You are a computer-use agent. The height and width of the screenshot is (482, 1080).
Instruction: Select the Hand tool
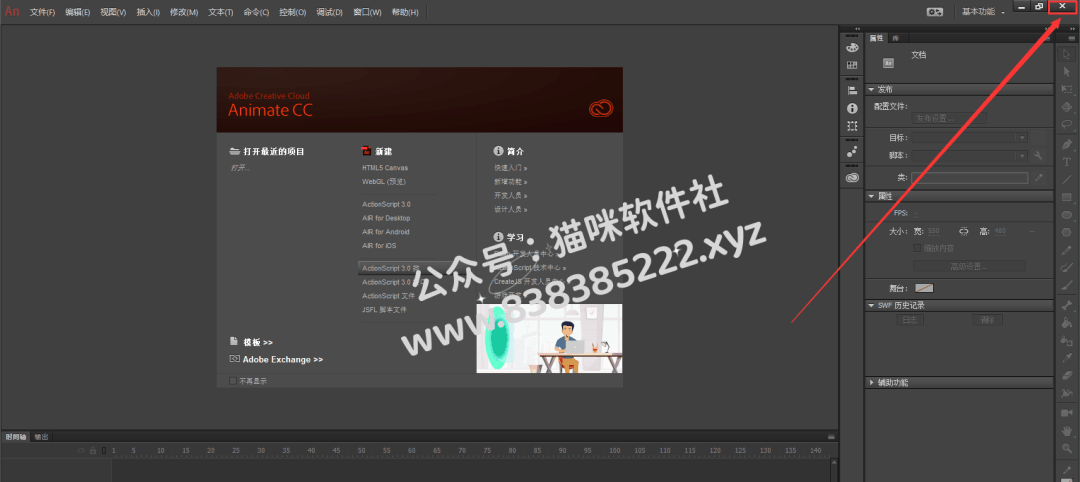1067,431
